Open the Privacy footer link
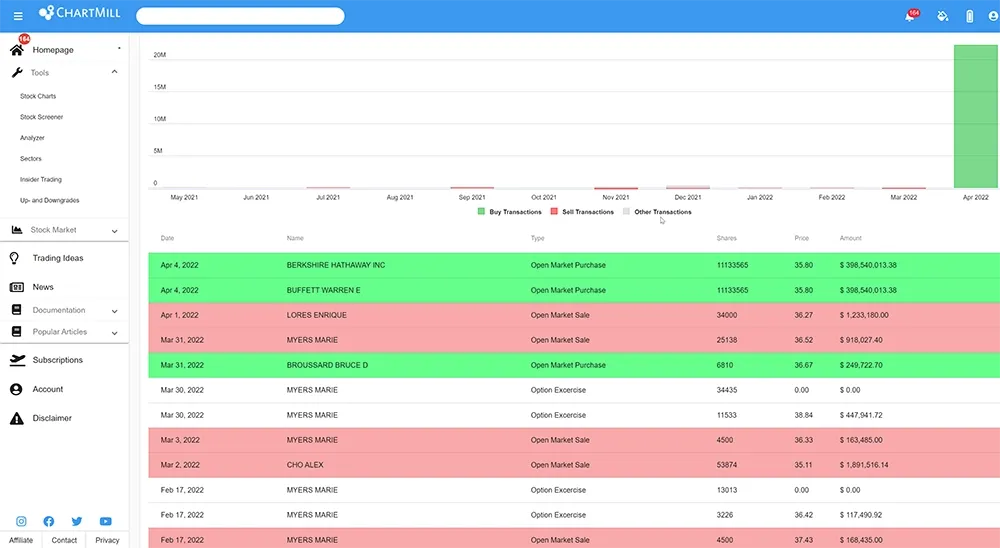 (x=107, y=540)
